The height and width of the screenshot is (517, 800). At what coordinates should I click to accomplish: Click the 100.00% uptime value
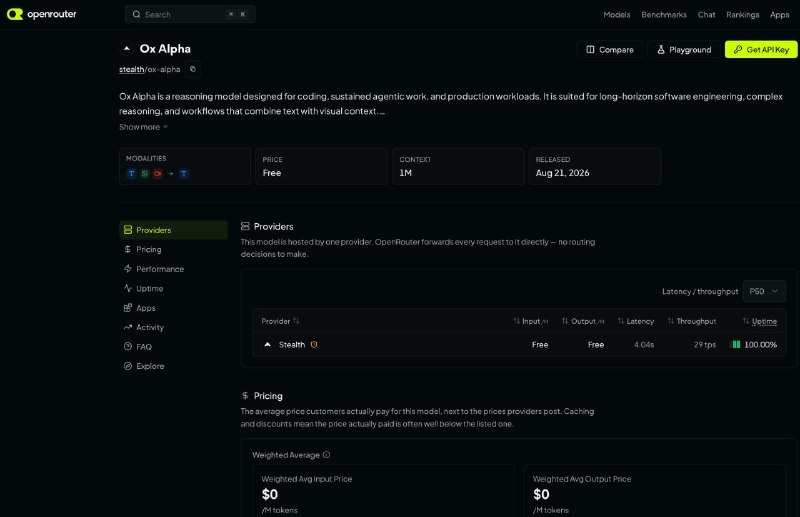(761, 344)
